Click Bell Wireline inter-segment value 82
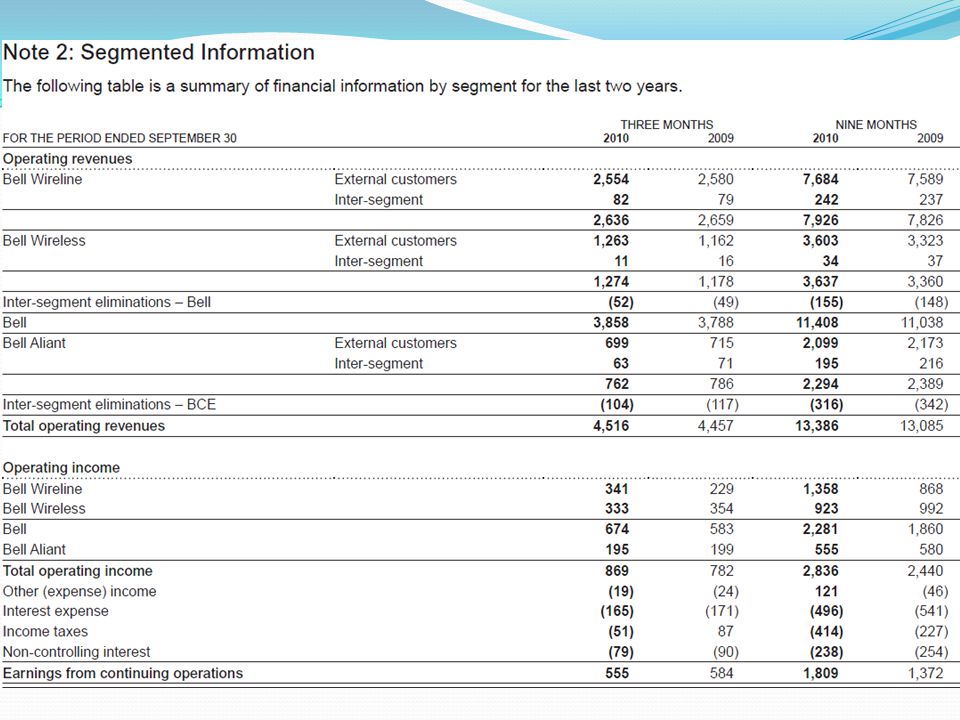 (621, 200)
